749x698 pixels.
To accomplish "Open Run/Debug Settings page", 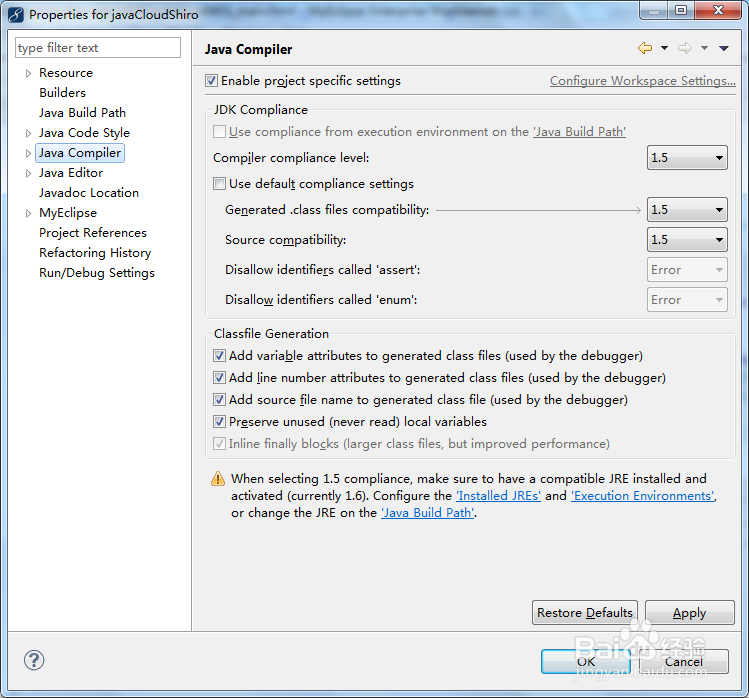I will 97,273.
